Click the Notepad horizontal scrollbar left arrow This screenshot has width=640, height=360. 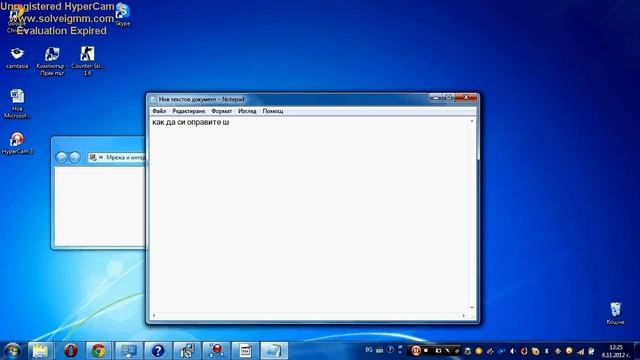click(154, 316)
